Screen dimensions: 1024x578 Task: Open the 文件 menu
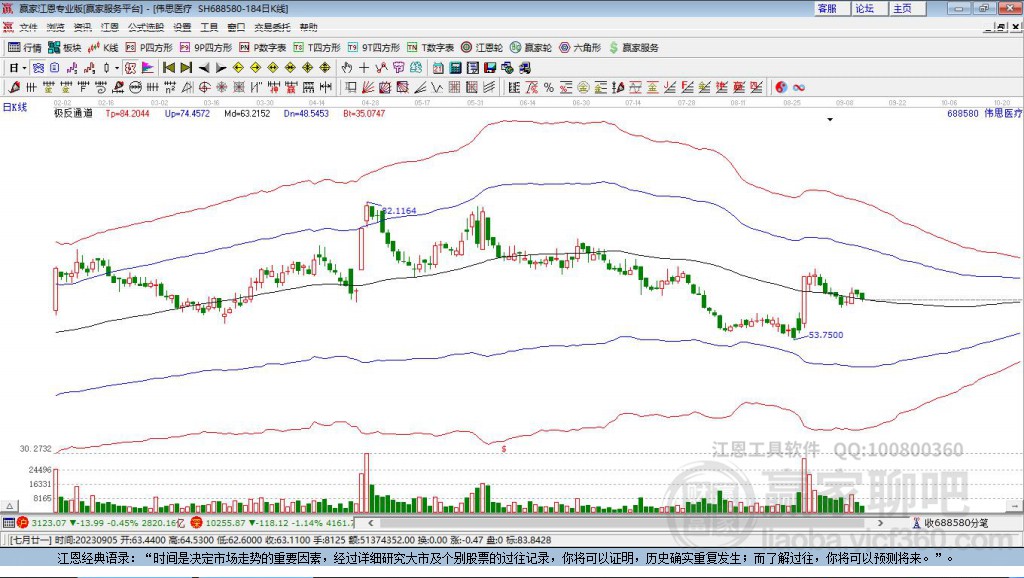click(x=28, y=27)
